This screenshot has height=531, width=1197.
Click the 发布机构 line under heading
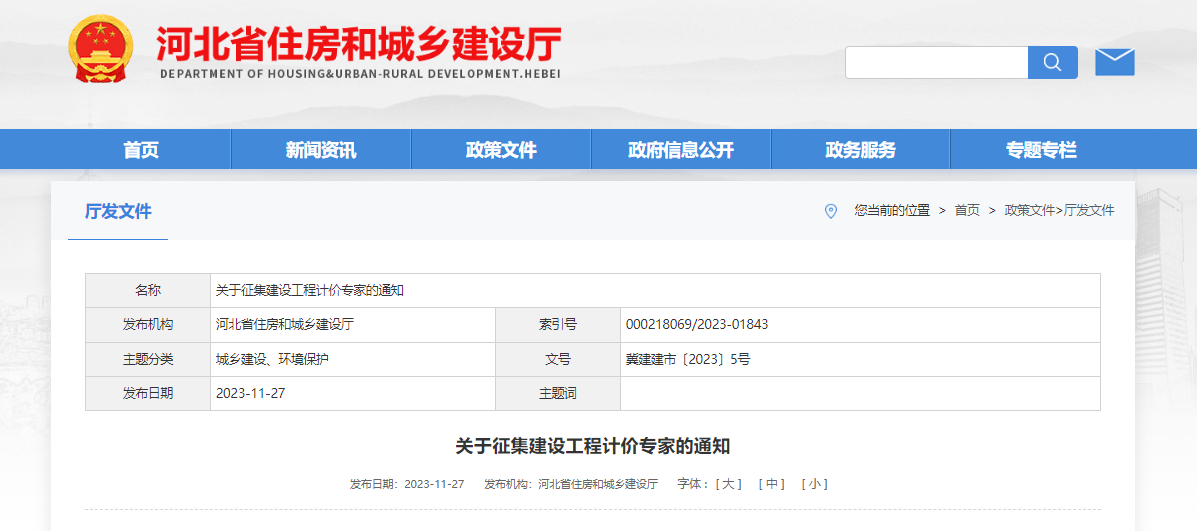(x=571, y=484)
